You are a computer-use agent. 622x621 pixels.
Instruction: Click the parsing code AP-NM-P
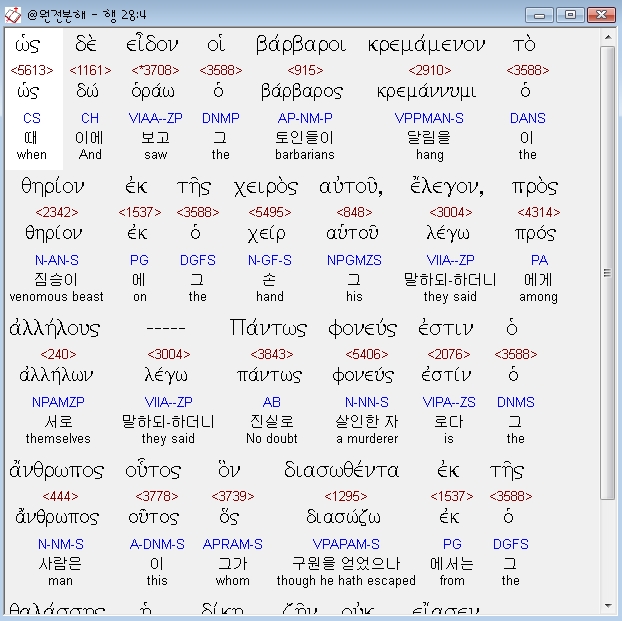(305, 118)
